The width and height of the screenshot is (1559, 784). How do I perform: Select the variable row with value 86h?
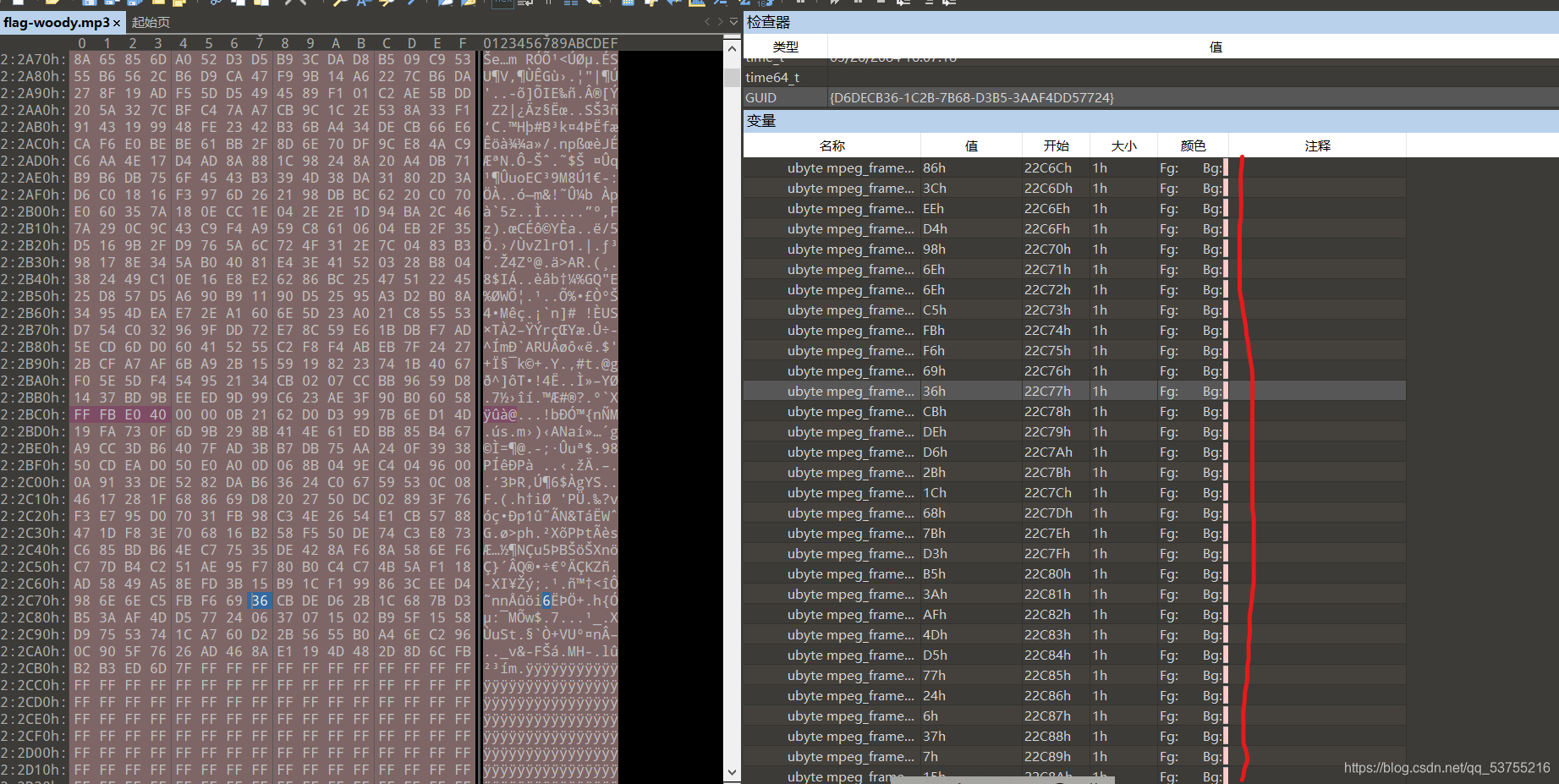(x=1074, y=168)
